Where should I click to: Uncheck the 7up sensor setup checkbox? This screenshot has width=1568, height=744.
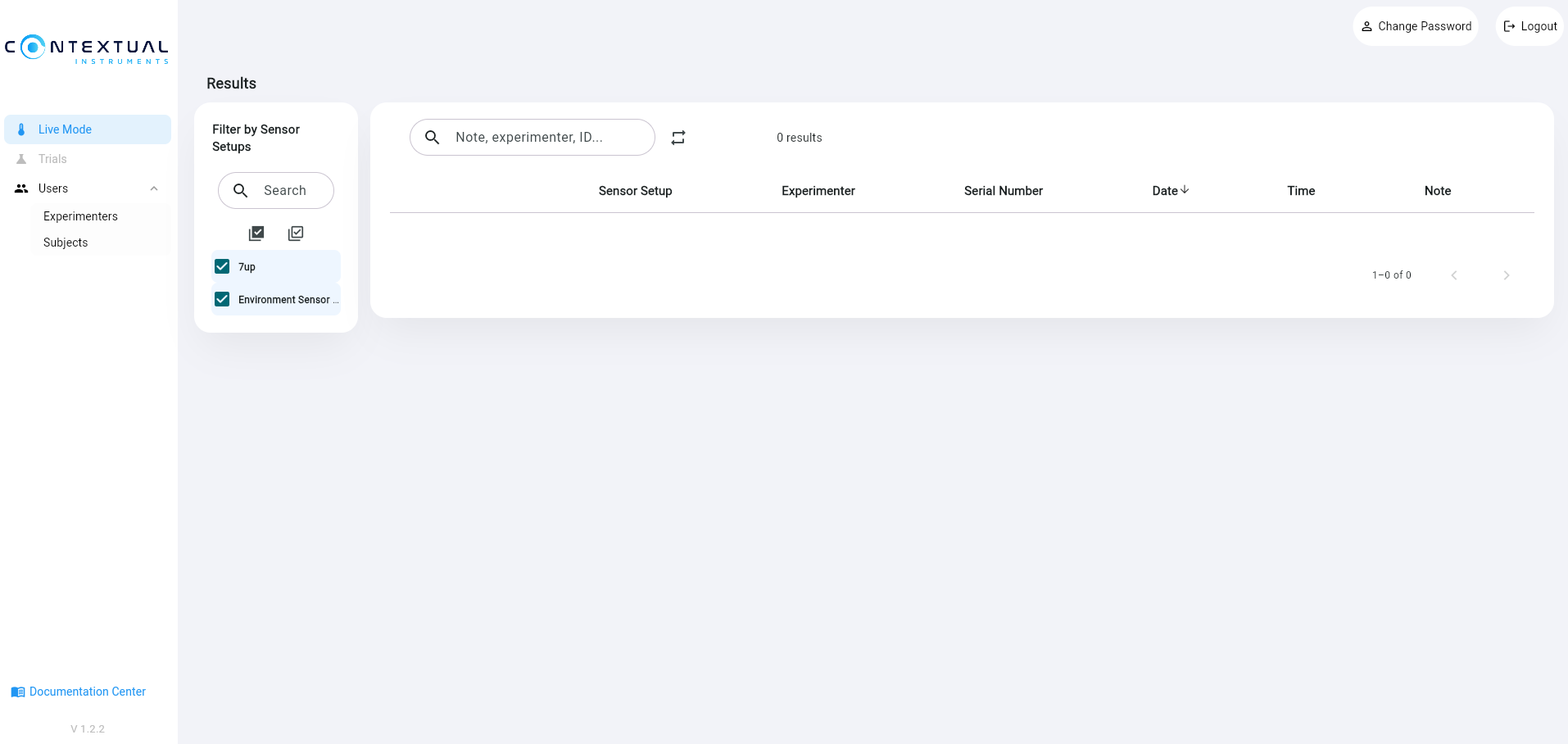(x=222, y=266)
